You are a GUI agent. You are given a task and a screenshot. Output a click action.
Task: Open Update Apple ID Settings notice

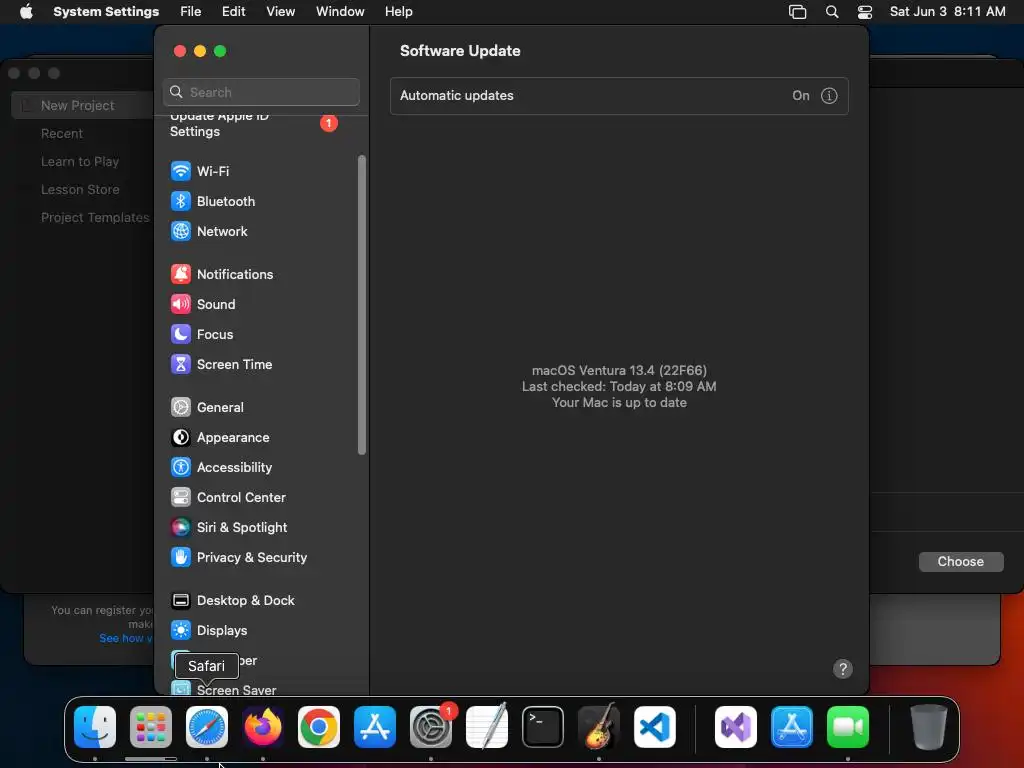(255, 124)
